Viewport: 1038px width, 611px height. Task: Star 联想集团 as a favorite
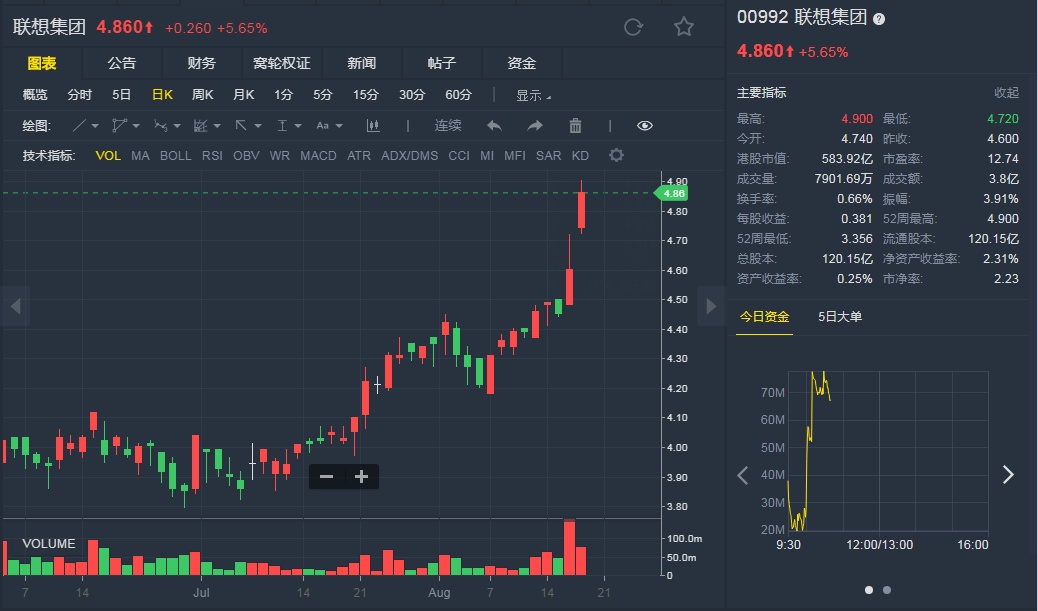[684, 27]
